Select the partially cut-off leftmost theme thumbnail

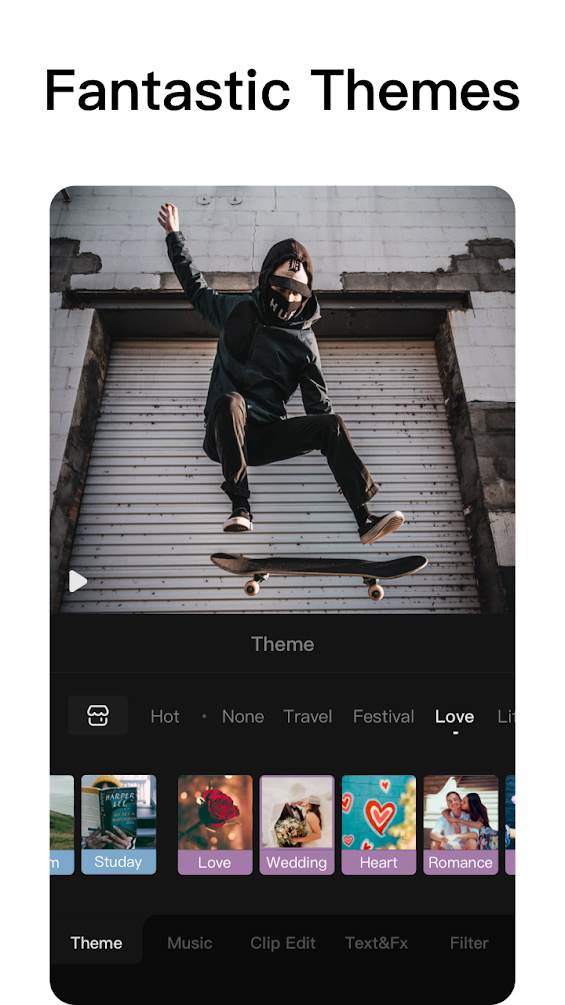click(x=62, y=824)
